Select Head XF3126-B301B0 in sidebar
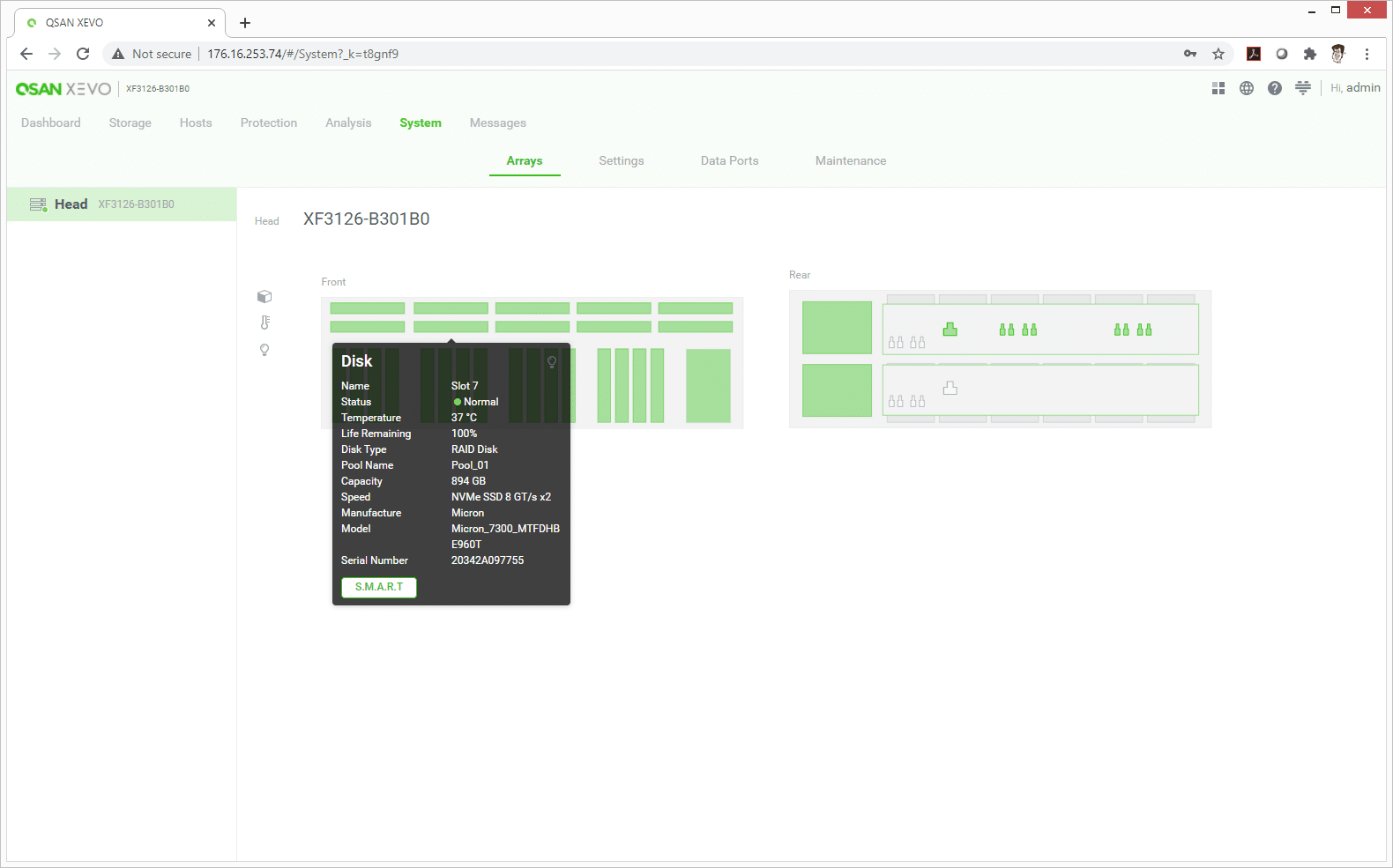Image resolution: width=1393 pixels, height=868 pixels. (122, 204)
